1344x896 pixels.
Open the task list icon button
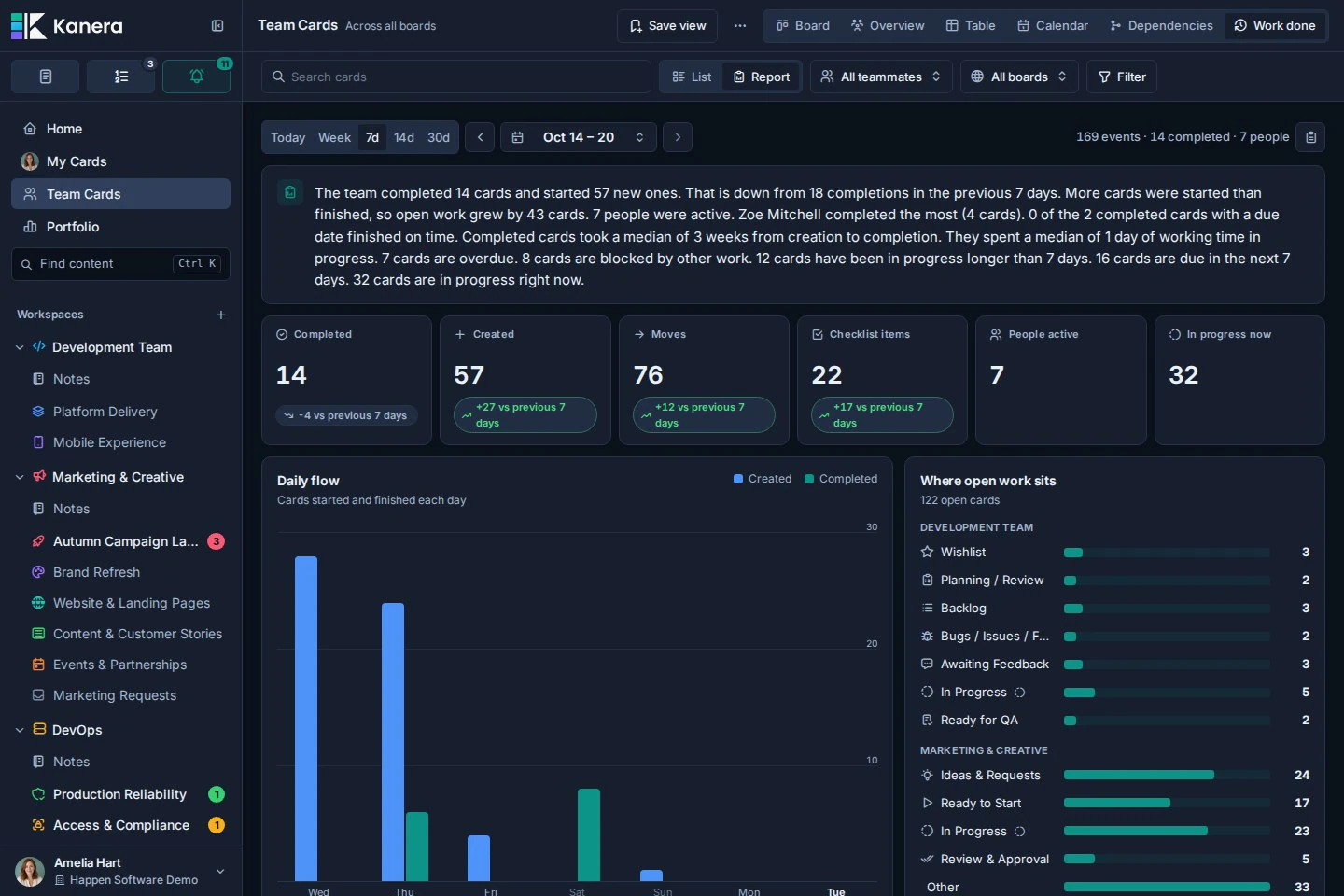click(x=121, y=77)
